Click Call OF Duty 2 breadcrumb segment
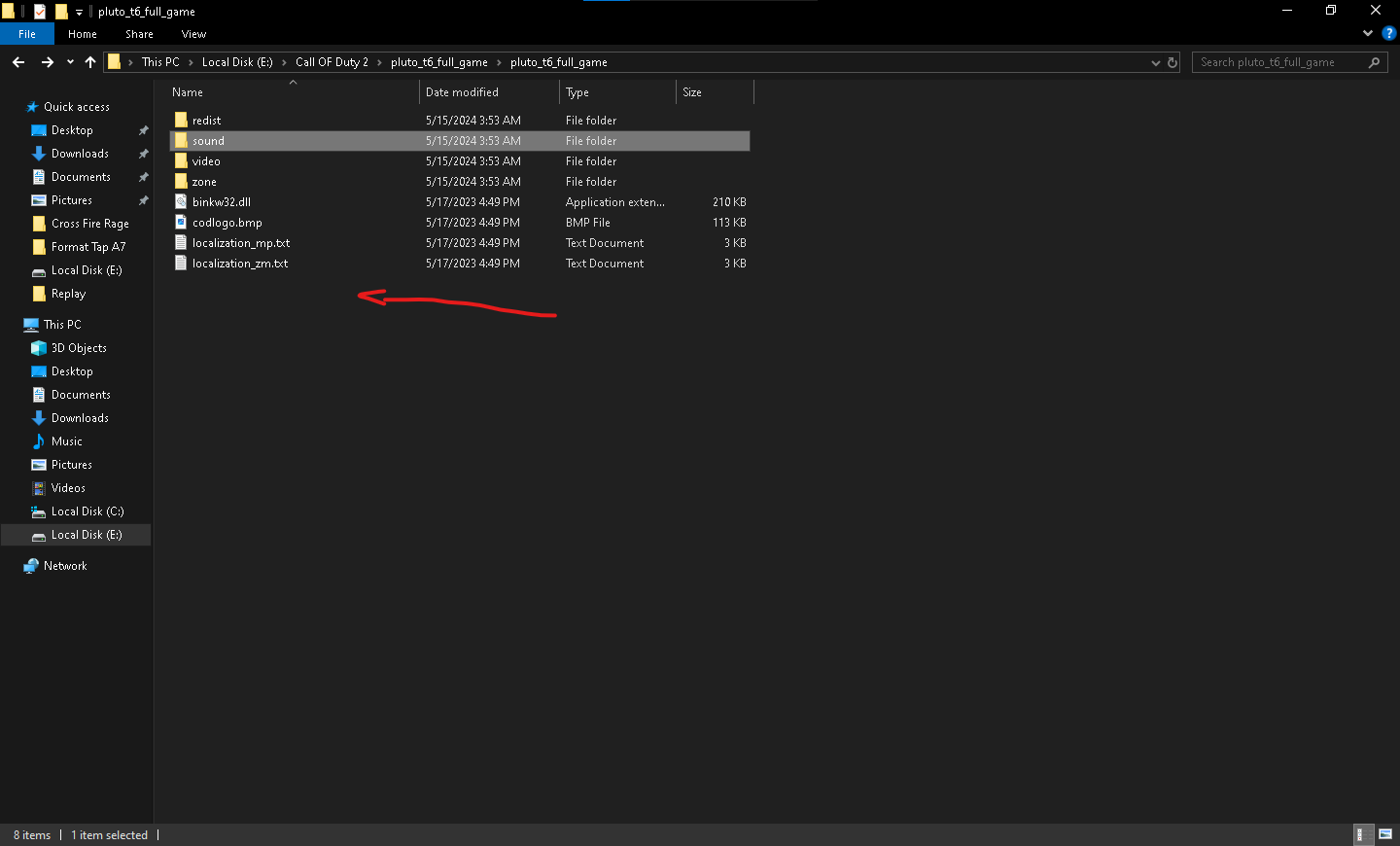The width and height of the screenshot is (1400, 846). pos(332,62)
